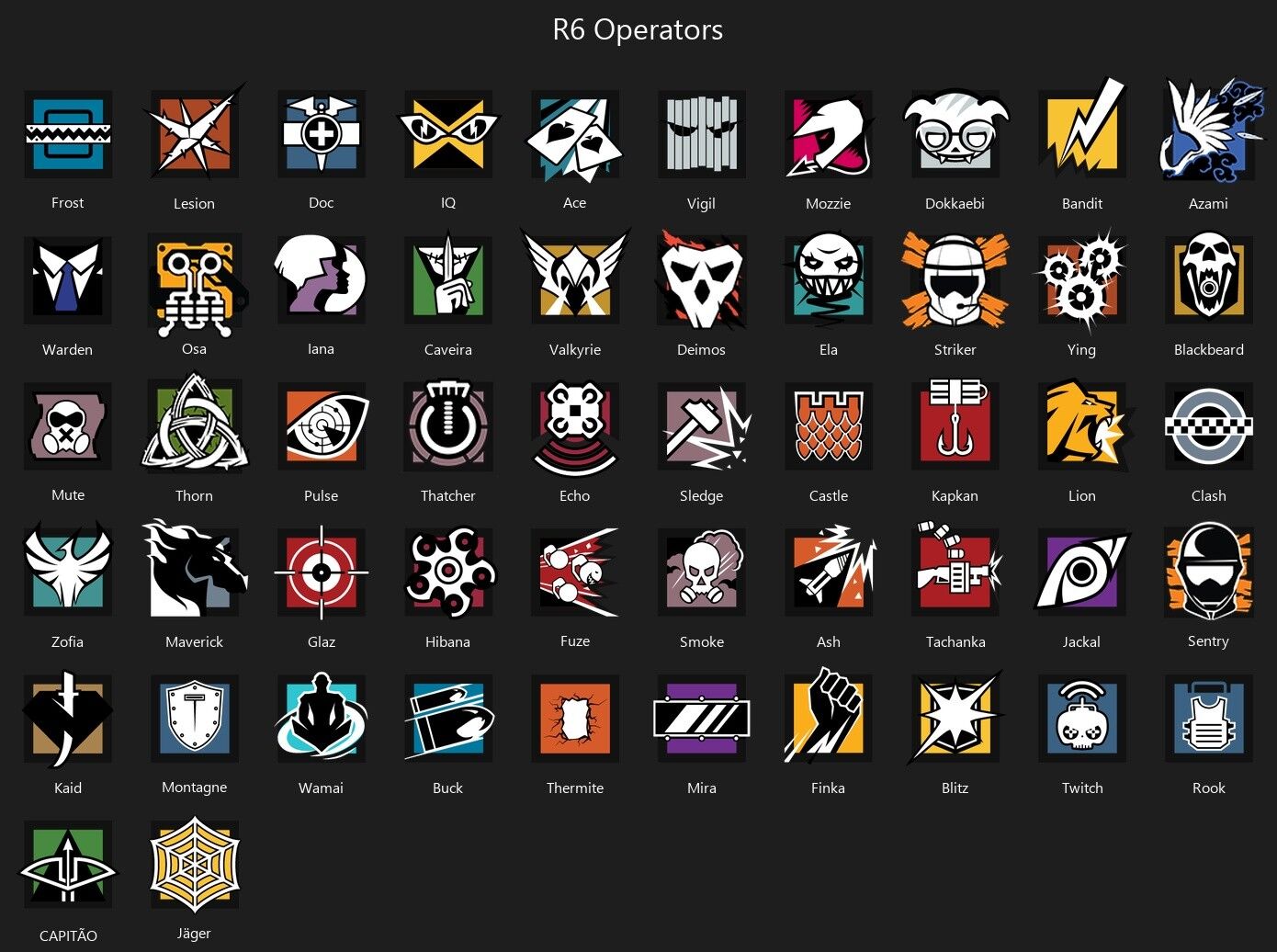The width and height of the screenshot is (1277, 952).
Task: Click the R6 Operators heading
Action: click(x=638, y=29)
